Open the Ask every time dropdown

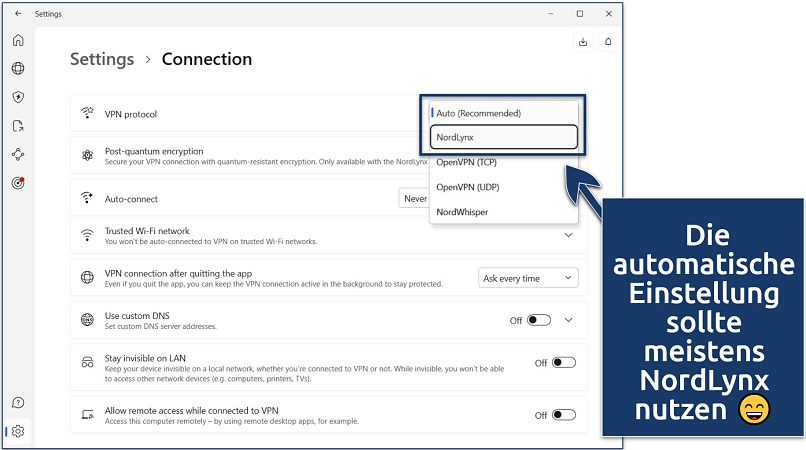[528, 278]
